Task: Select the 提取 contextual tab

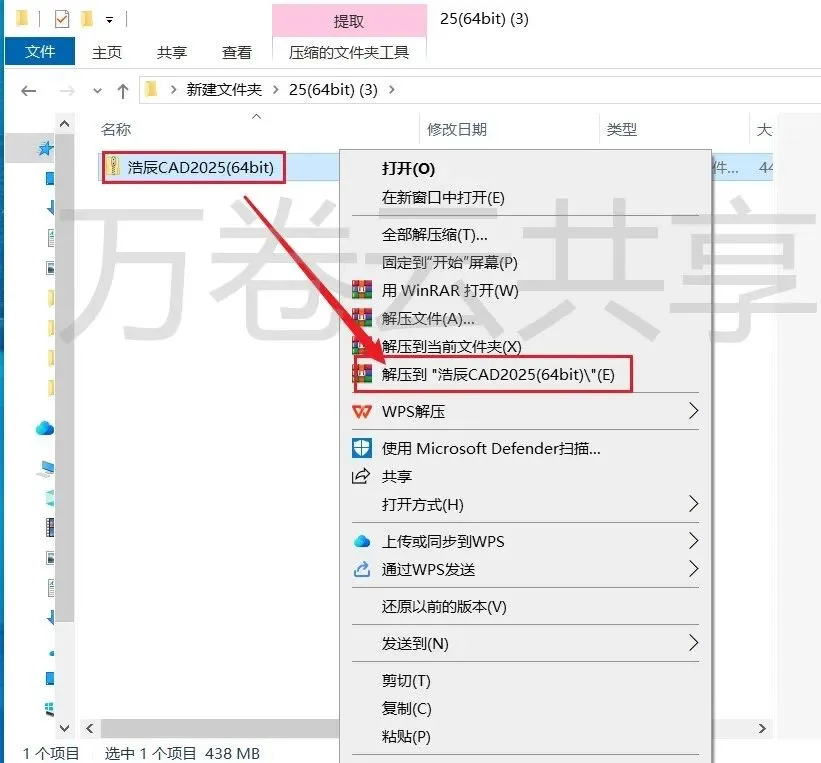Action: 349,21
